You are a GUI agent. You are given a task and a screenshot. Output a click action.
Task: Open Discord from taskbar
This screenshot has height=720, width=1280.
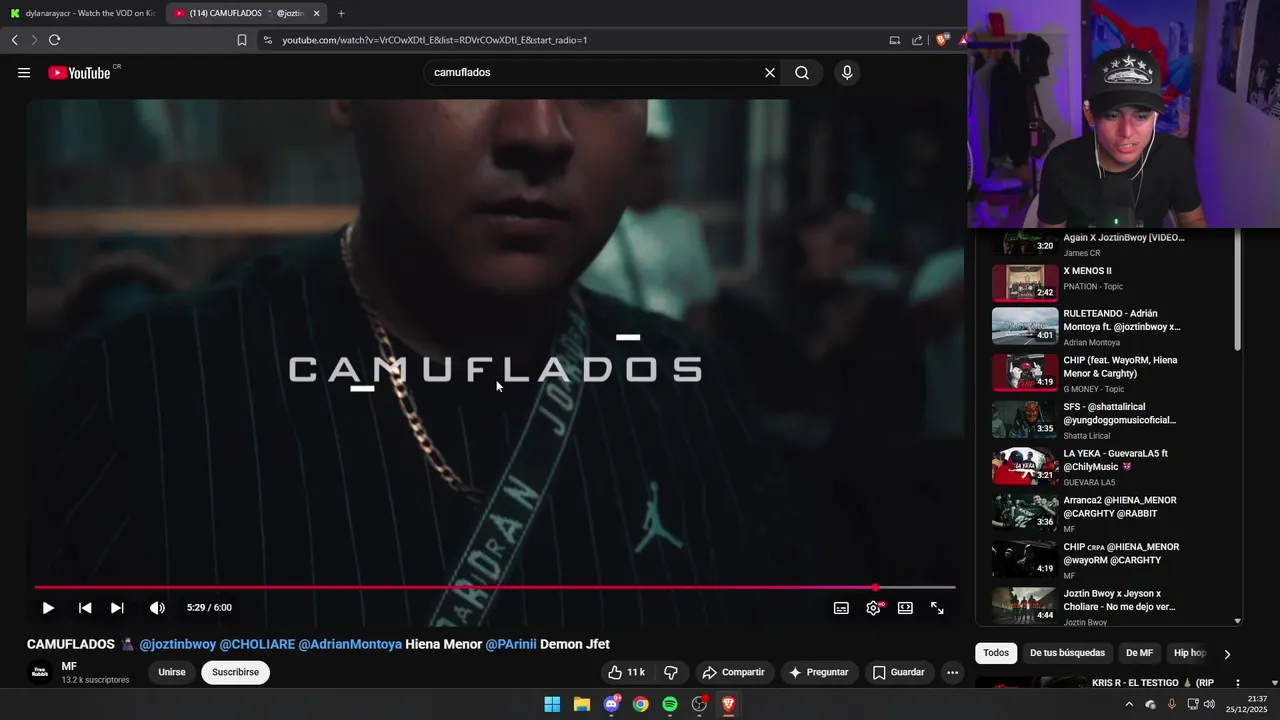pos(611,704)
